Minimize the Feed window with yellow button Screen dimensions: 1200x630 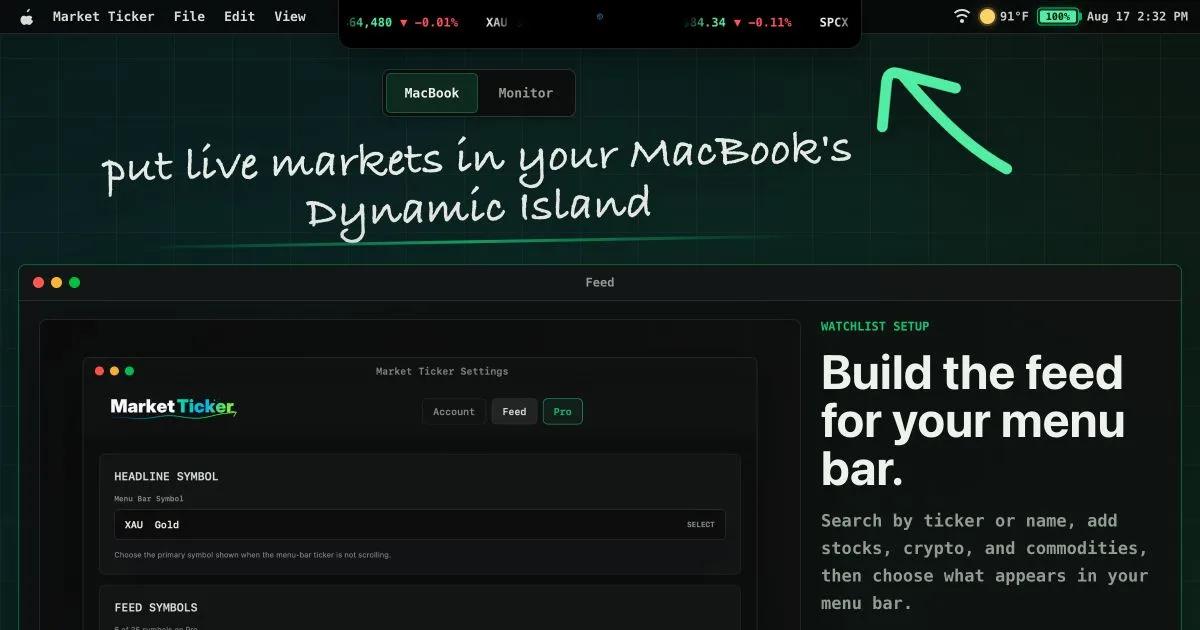[x=56, y=283]
